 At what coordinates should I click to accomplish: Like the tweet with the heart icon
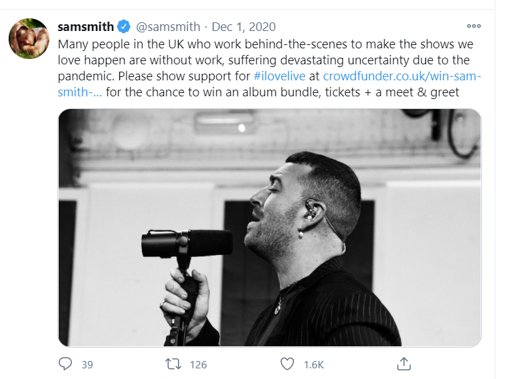(287, 364)
